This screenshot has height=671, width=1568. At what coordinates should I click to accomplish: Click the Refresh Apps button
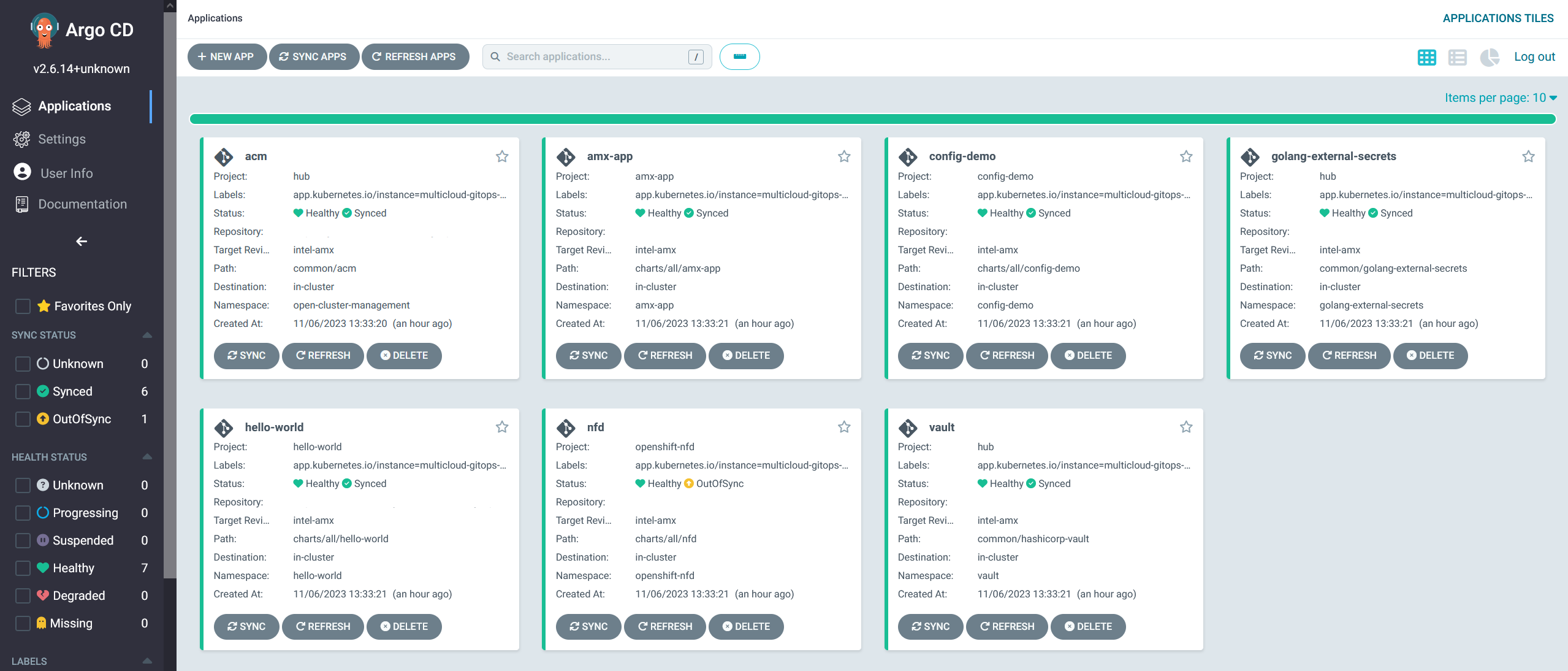pos(415,56)
